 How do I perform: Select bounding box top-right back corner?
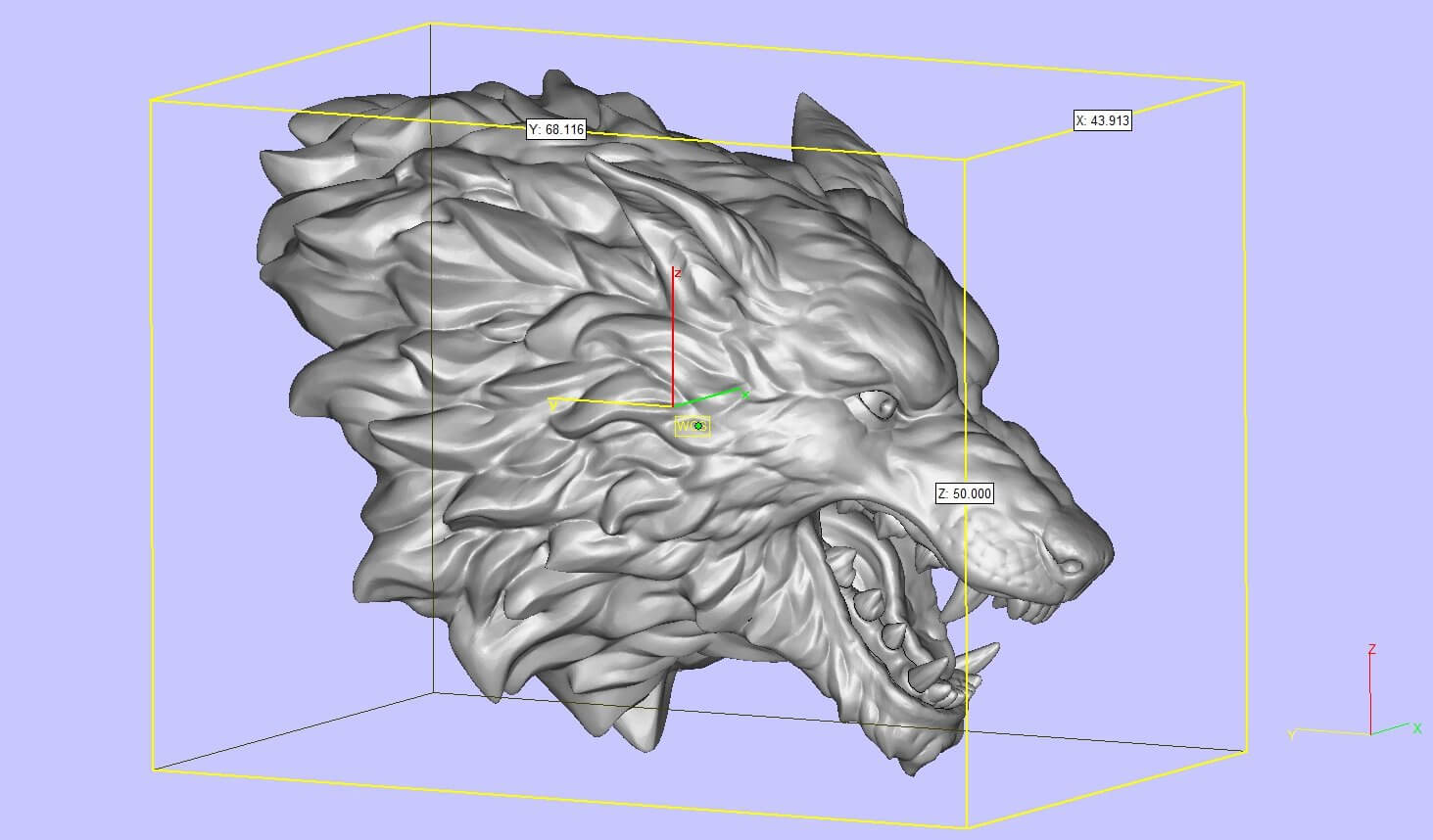pos(1244,83)
